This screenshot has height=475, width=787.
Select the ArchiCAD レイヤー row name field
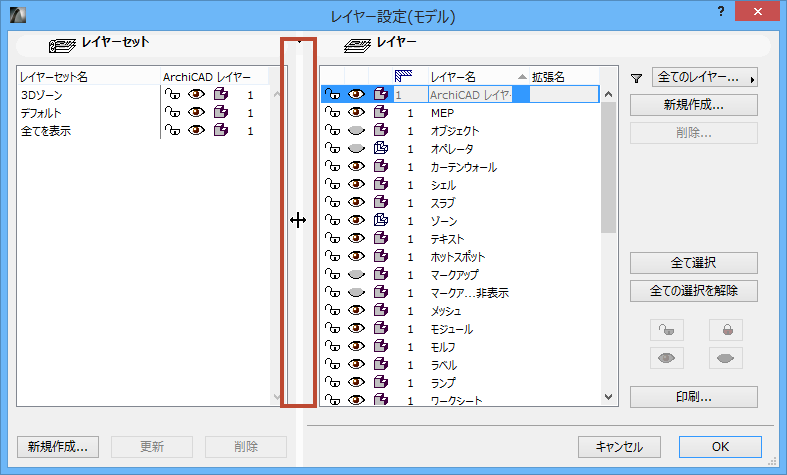pyautogui.click(x=471, y=94)
